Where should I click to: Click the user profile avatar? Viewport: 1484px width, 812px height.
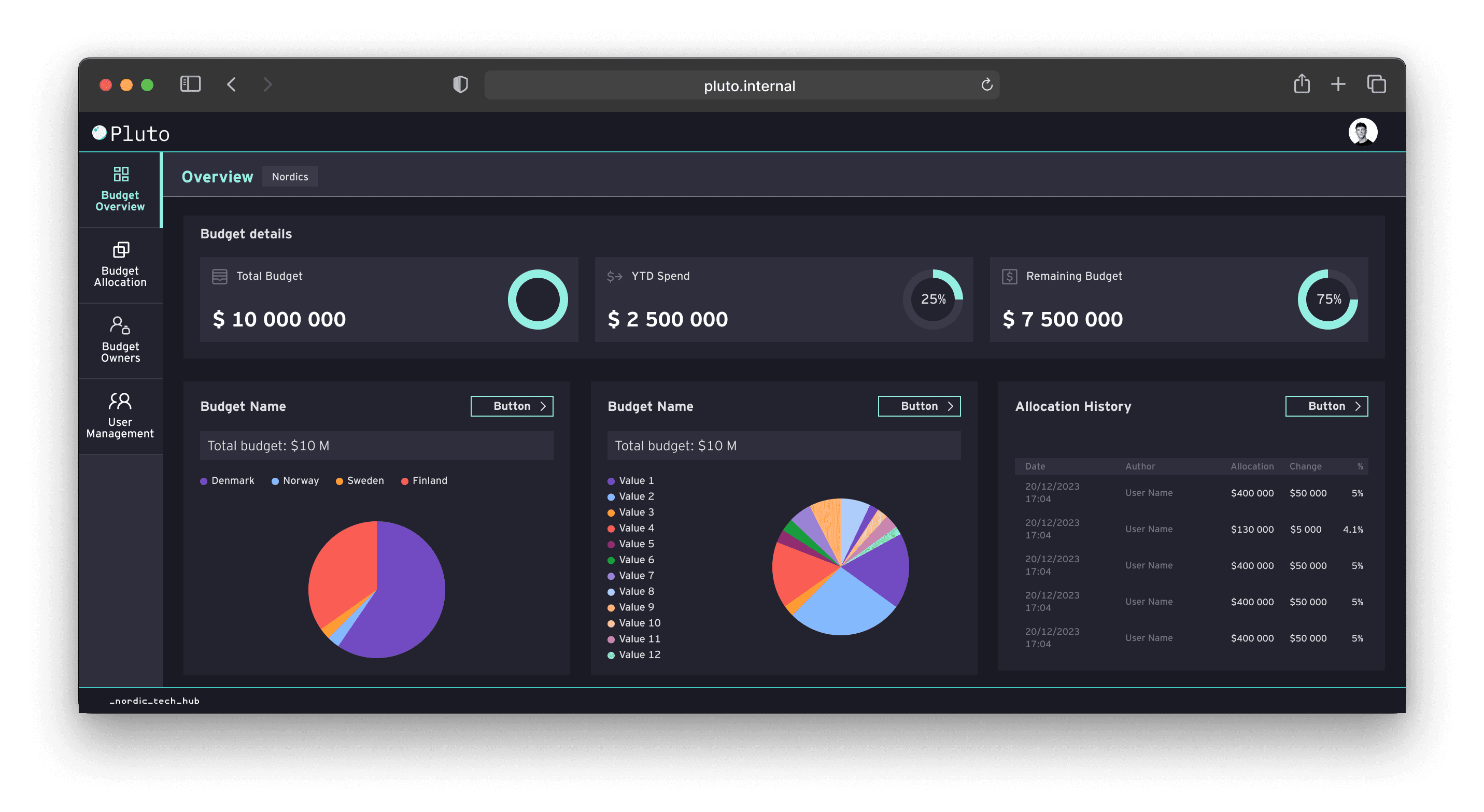(x=1362, y=133)
